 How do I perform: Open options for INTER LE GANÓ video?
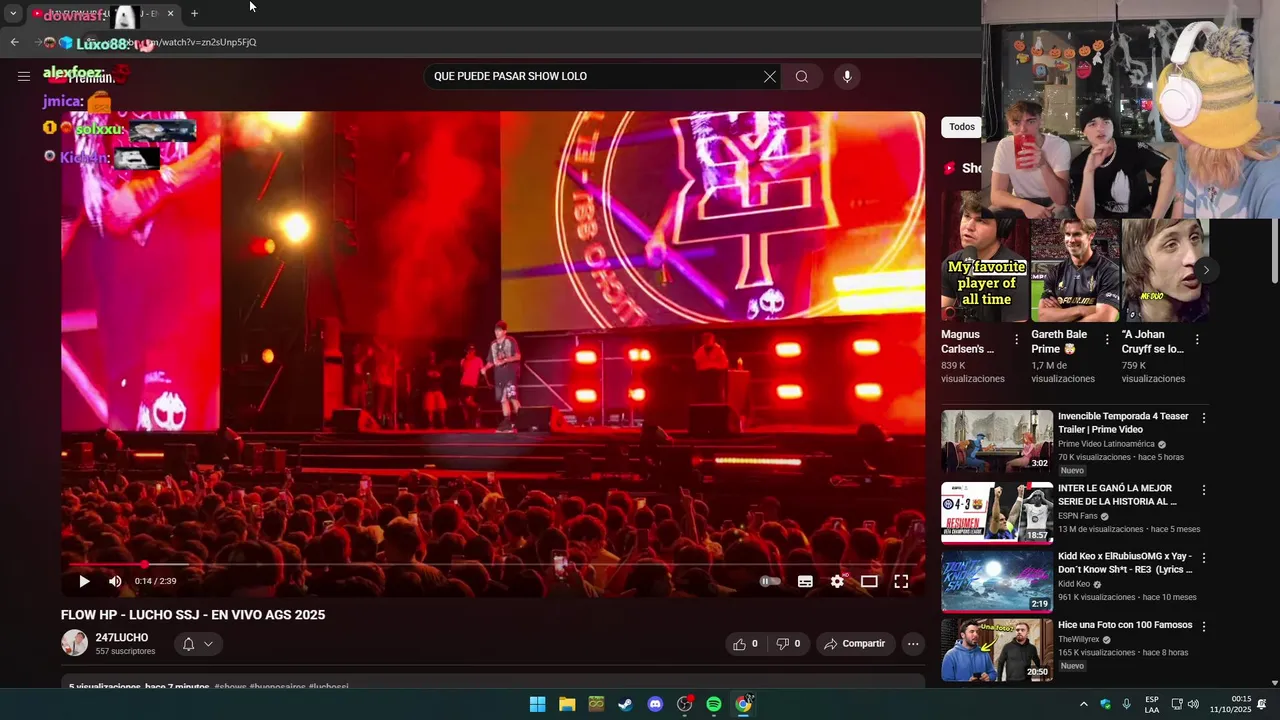(1204, 490)
